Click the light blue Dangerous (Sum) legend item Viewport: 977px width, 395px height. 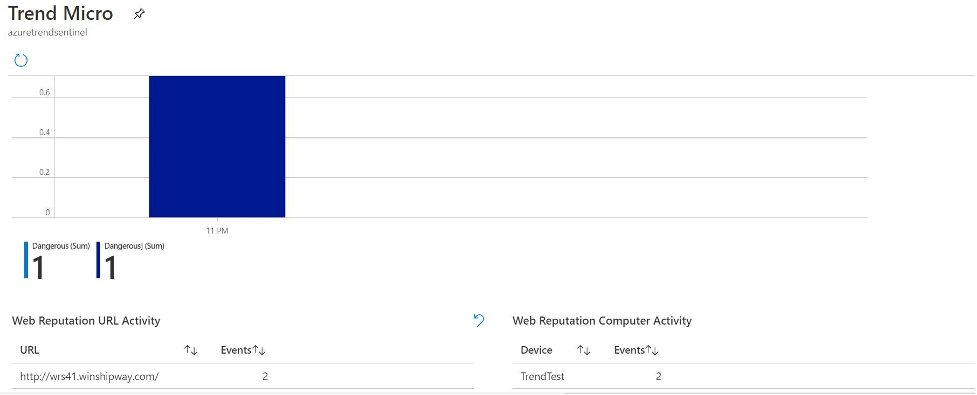57,260
